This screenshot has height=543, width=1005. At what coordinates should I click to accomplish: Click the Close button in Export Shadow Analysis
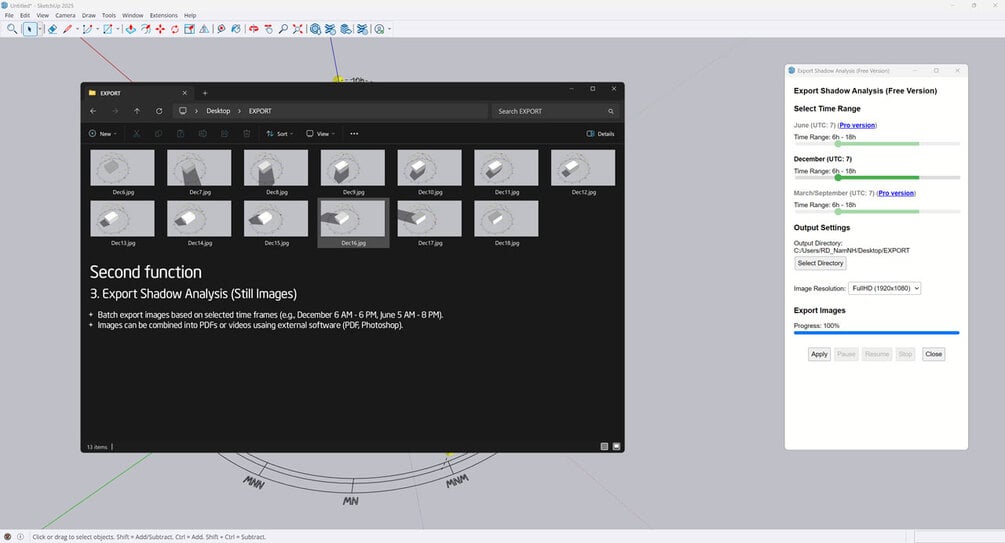pos(933,354)
